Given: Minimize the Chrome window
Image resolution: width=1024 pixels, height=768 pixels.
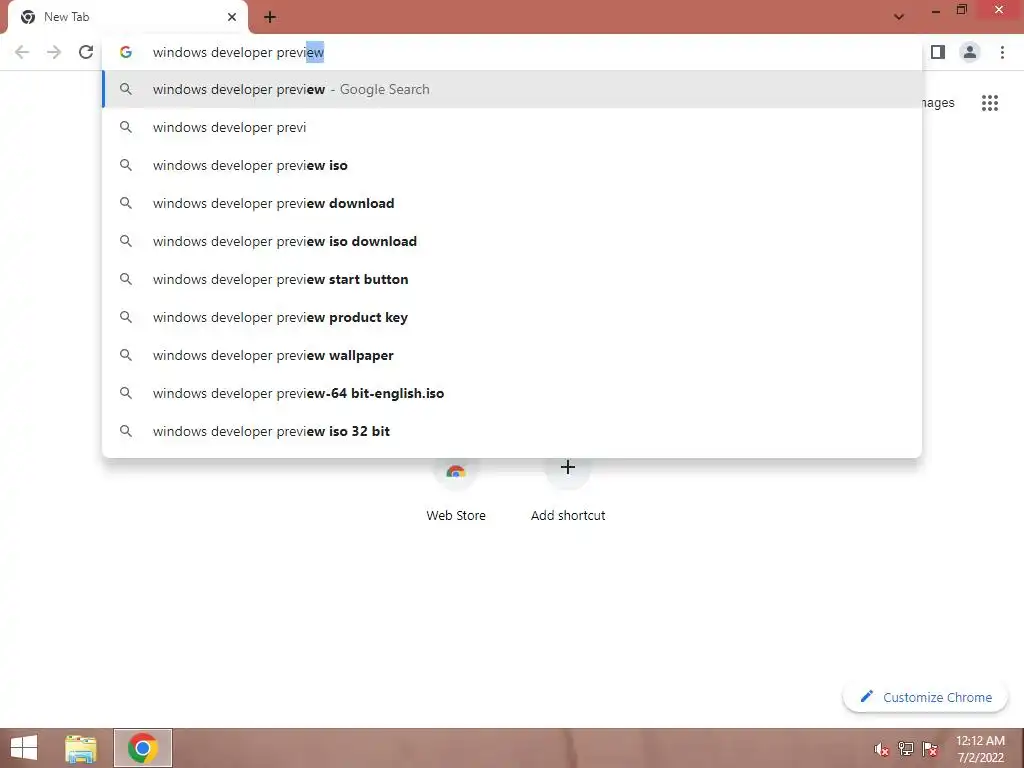Looking at the screenshot, I should (935, 10).
